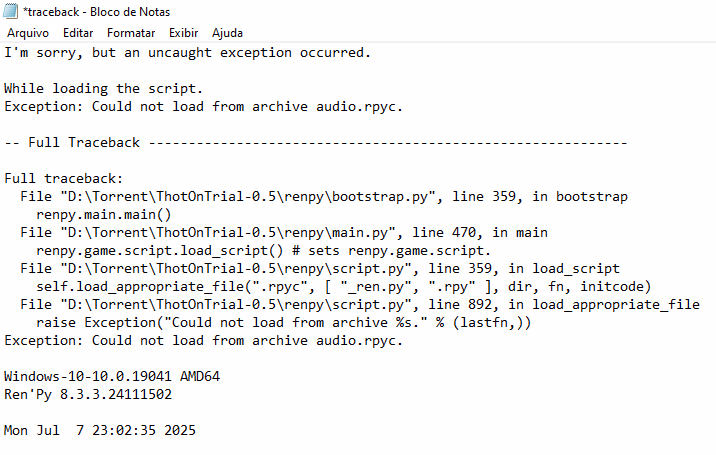The width and height of the screenshot is (716, 455).
Task: Place cursor in the "I'm sorry" first line
Action: pos(188,53)
